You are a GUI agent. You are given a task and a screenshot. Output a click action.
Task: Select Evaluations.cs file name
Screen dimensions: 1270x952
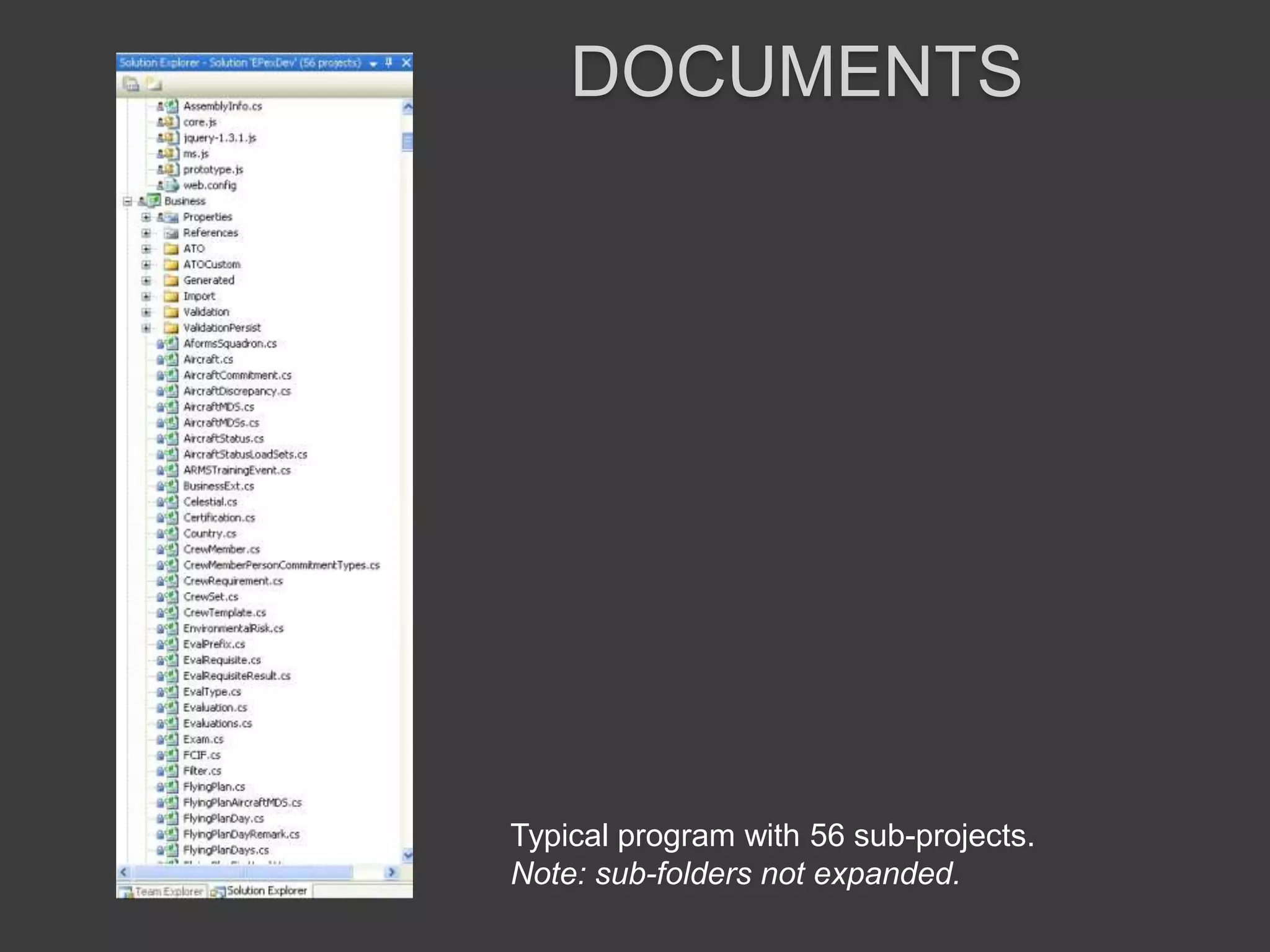click(x=218, y=723)
